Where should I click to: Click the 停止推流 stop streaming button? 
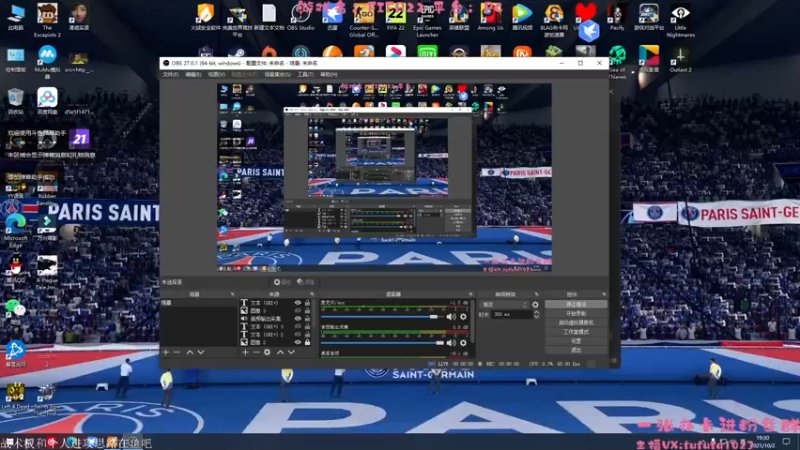pyautogui.click(x=576, y=304)
